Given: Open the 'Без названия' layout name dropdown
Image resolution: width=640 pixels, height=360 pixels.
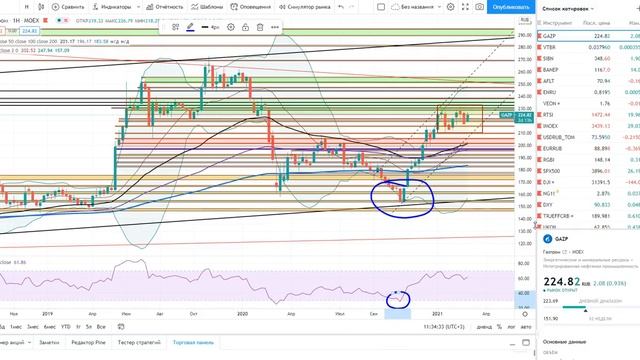Looking at the screenshot, I should pyautogui.click(x=416, y=7).
